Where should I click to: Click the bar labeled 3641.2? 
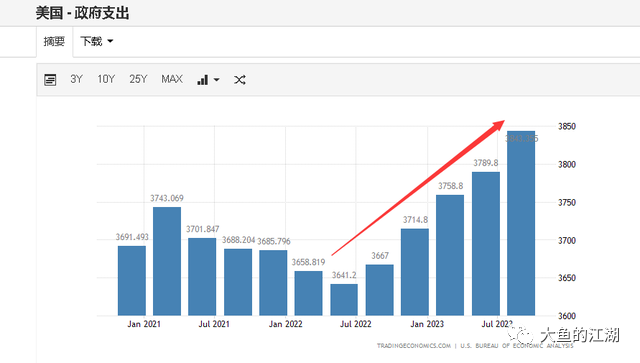tap(344, 300)
